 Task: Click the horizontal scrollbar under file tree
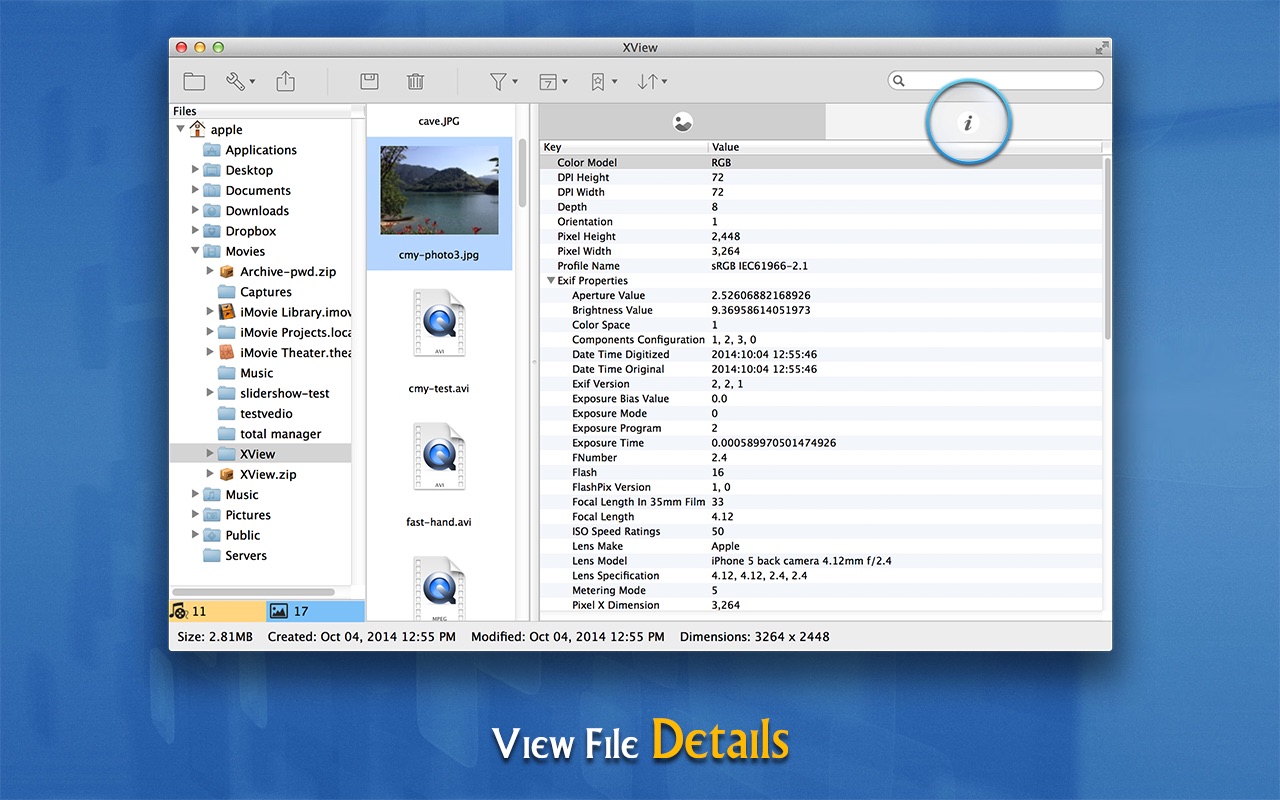click(x=253, y=592)
